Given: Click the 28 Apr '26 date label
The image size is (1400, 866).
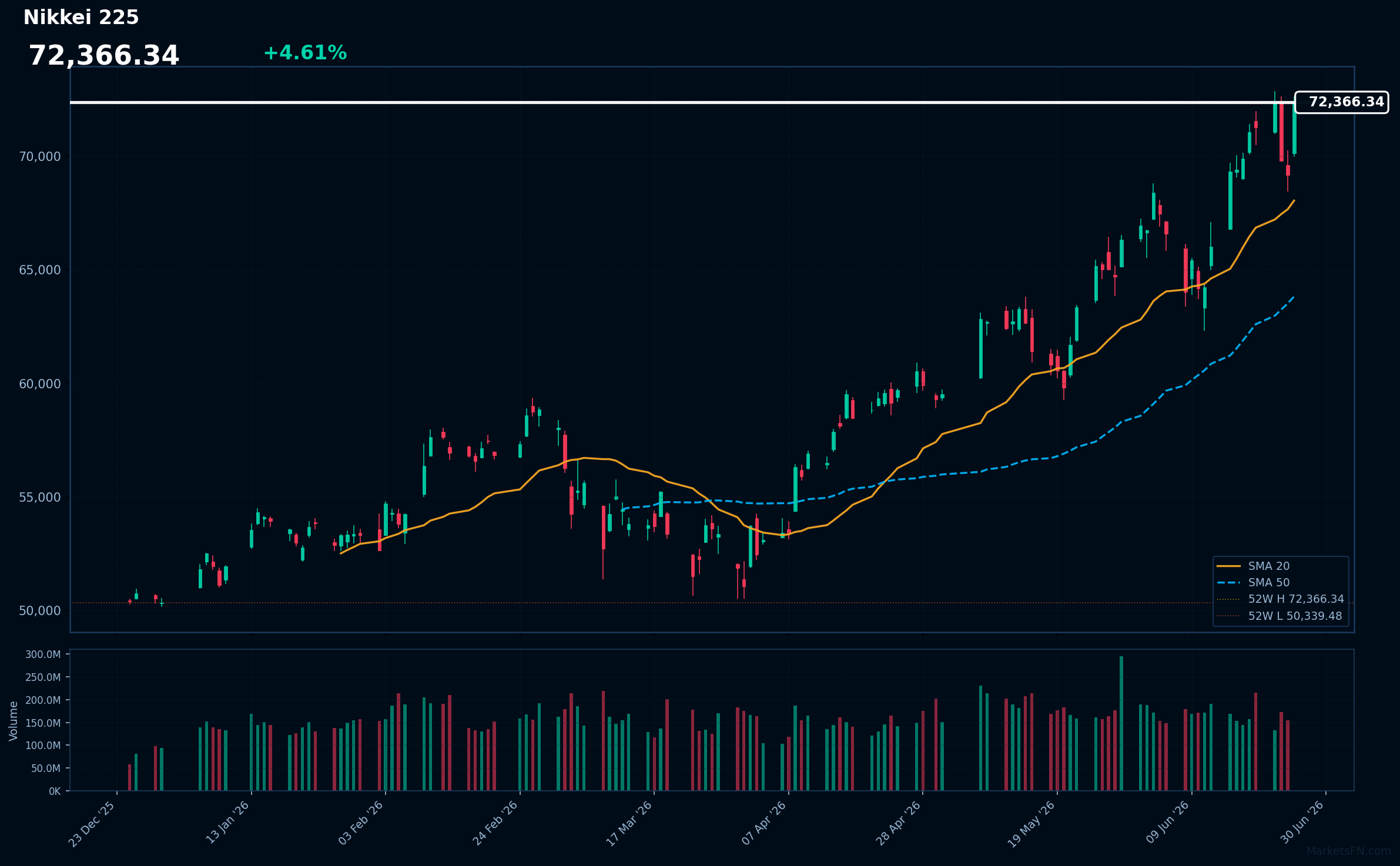Looking at the screenshot, I should coord(898,823).
